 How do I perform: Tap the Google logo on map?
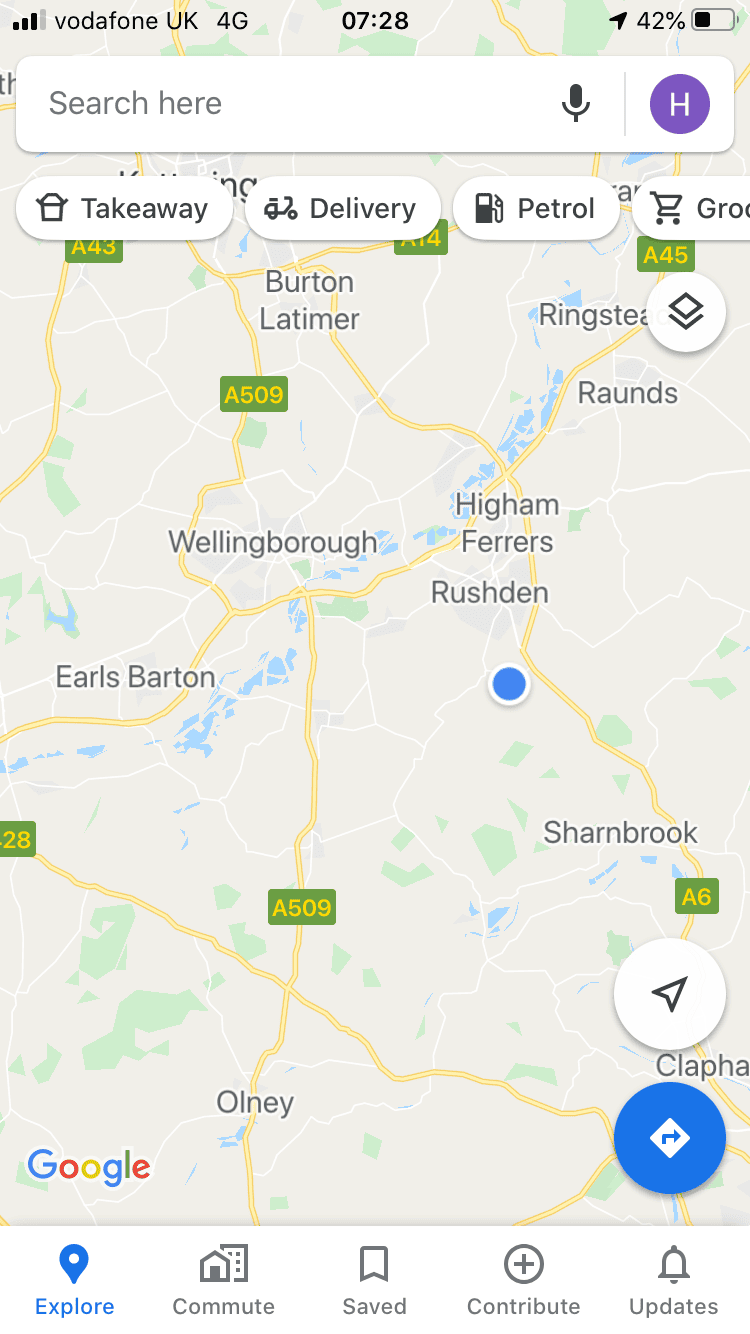(89, 1167)
